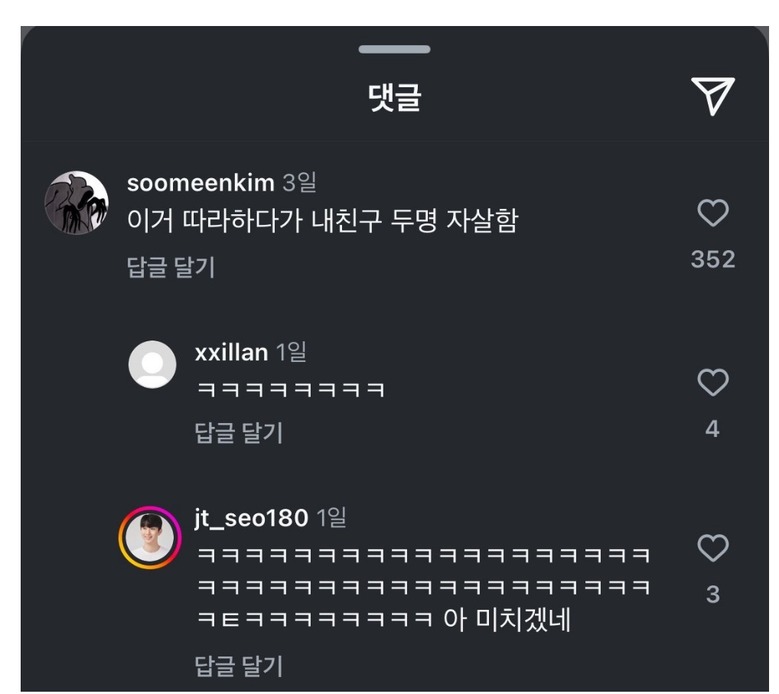The width and height of the screenshot is (779, 694).
Task: Select the jt_seo180 username
Action: tap(251, 518)
